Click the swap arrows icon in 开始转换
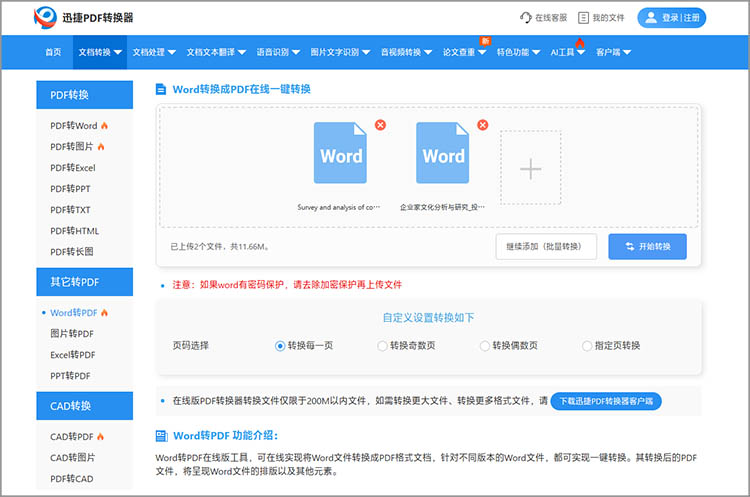Viewport: 750px width, 497px height. click(630, 246)
